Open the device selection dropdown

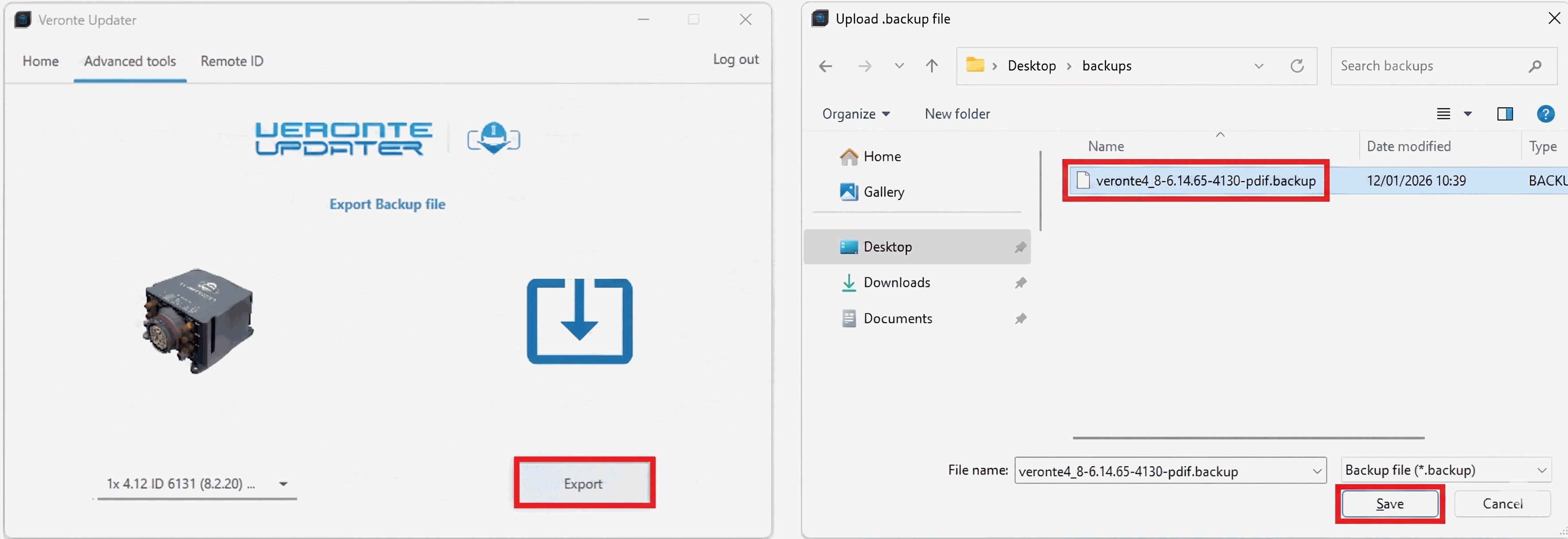point(283,484)
